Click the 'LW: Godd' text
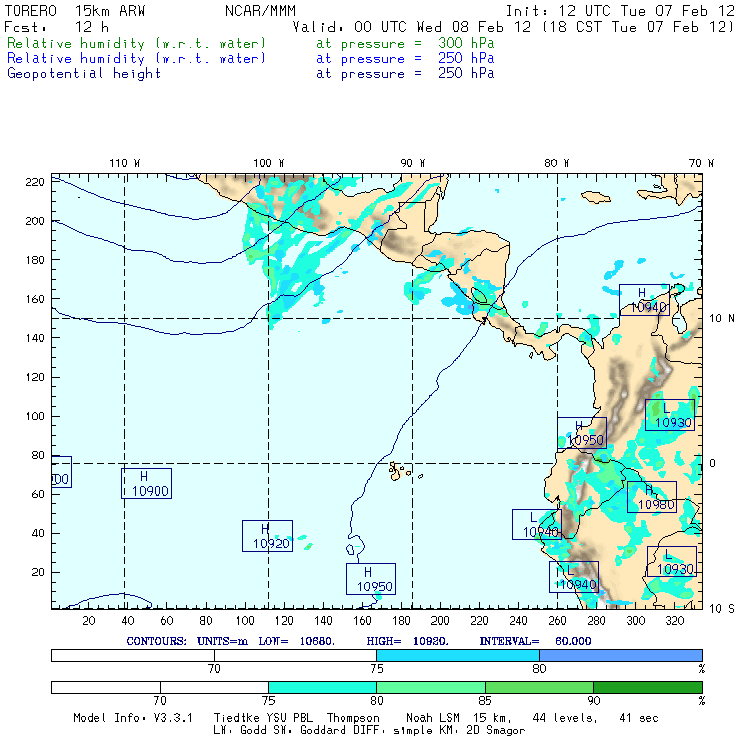 pyautogui.click(x=241, y=731)
